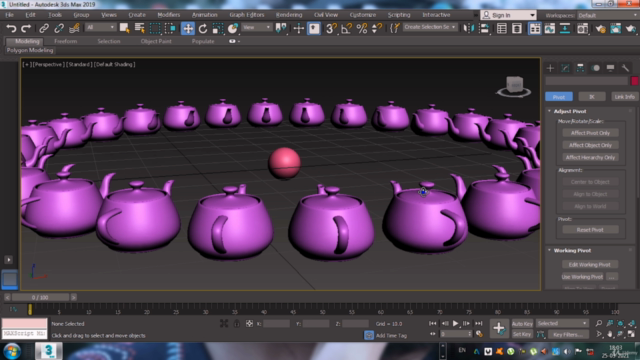Toggle the Ribbon display
The height and width of the screenshot is (360, 640).
(535, 28)
